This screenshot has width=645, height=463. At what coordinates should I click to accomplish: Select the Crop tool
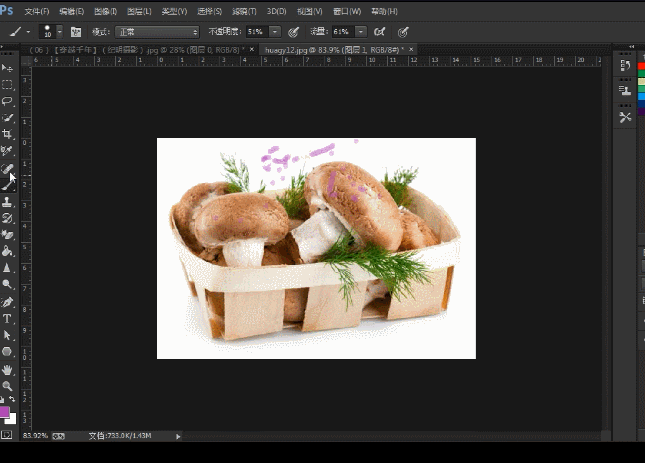[x=7, y=134]
